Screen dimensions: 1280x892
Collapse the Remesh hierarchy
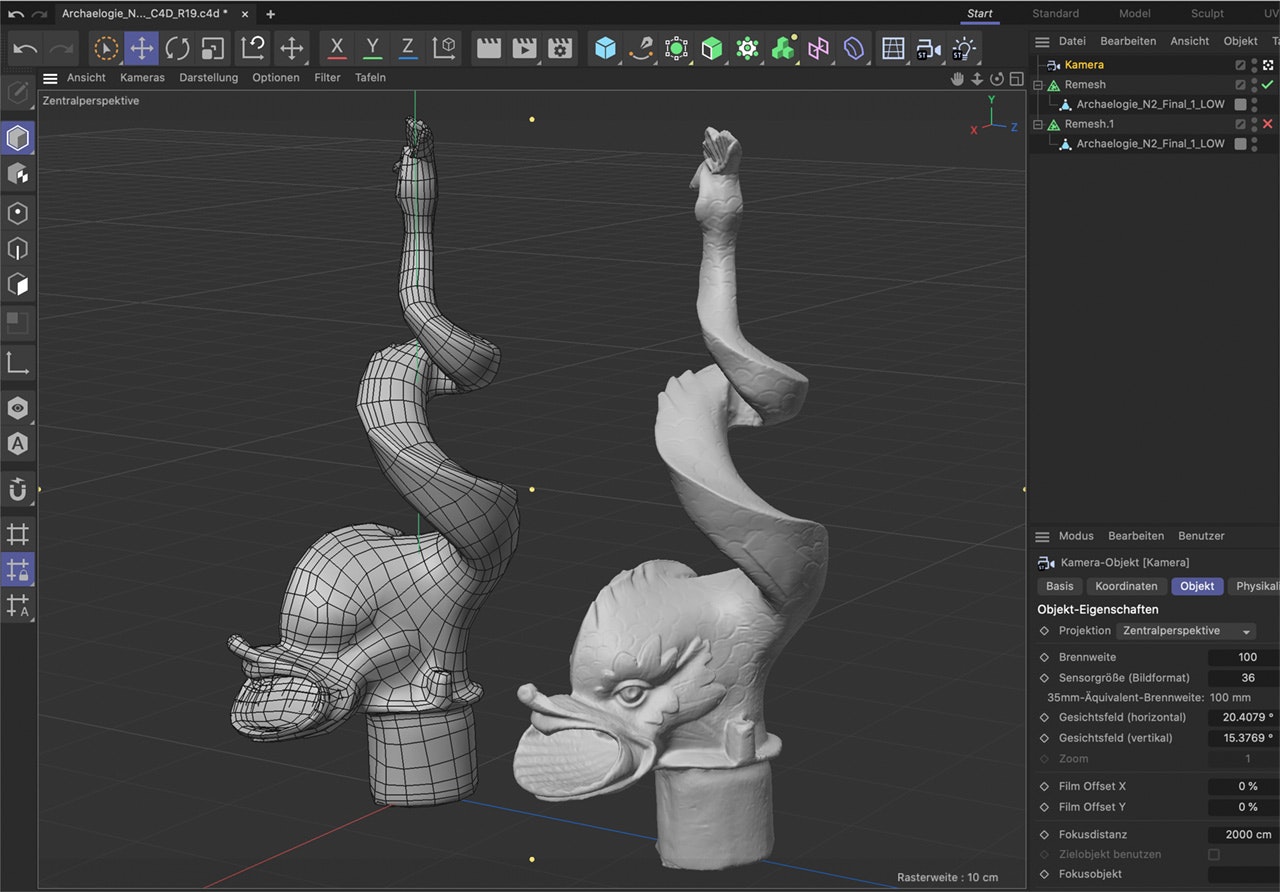click(1037, 84)
